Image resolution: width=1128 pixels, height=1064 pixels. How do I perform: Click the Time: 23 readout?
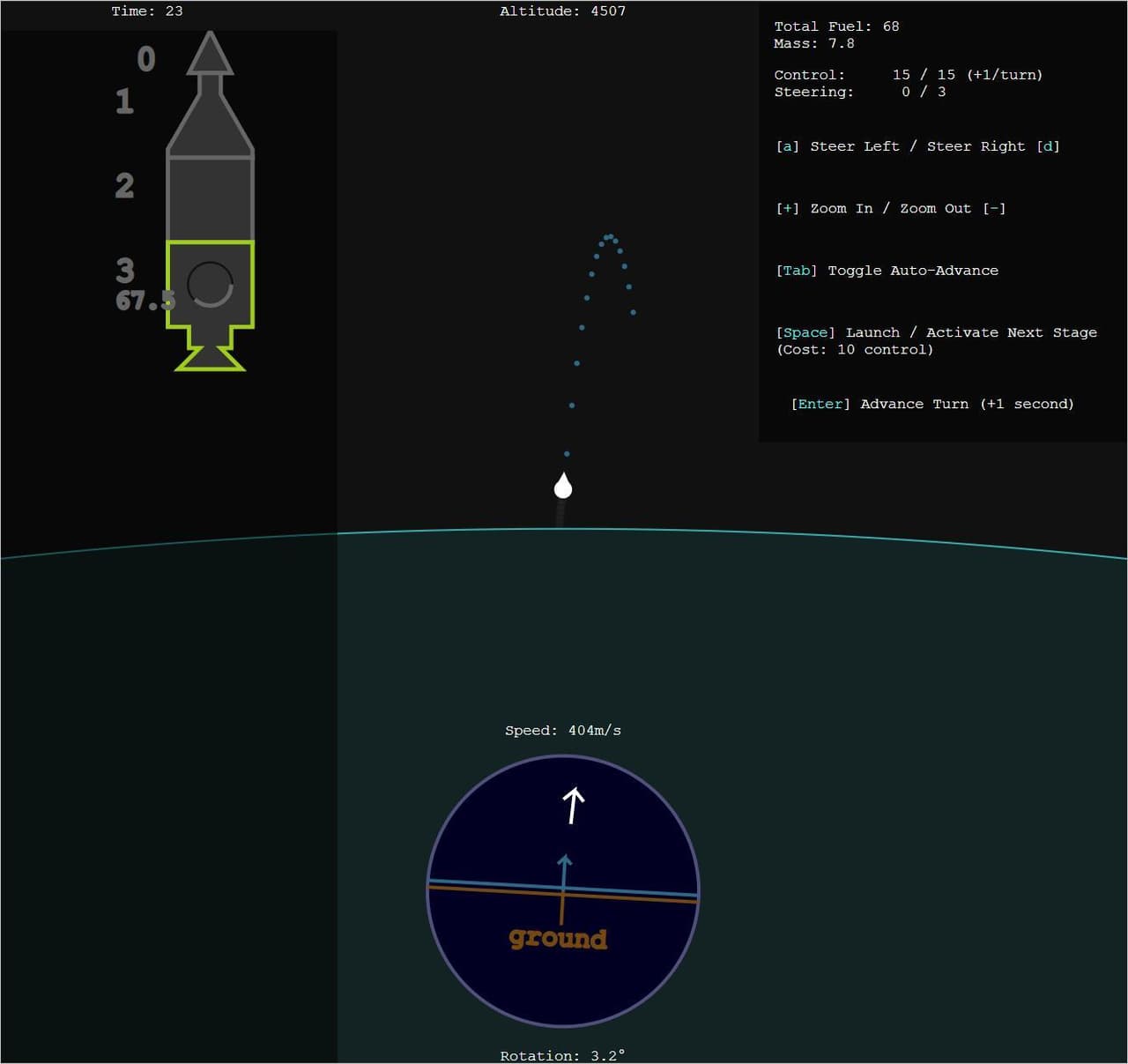point(147,11)
